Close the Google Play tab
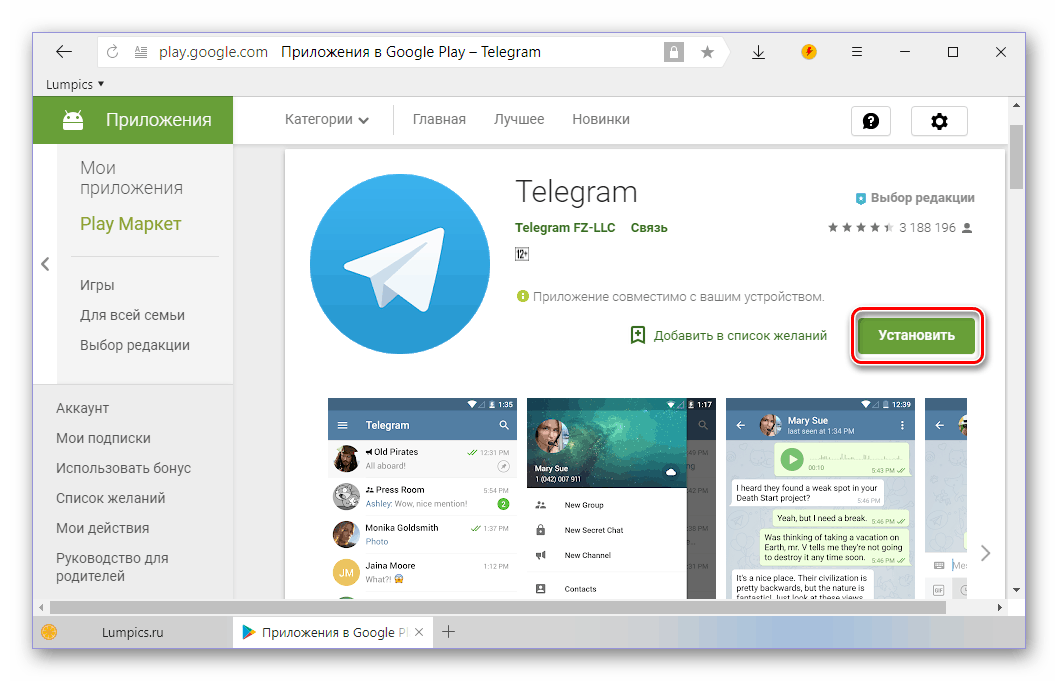Screen dimensions: 1058x681 click(419, 632)
